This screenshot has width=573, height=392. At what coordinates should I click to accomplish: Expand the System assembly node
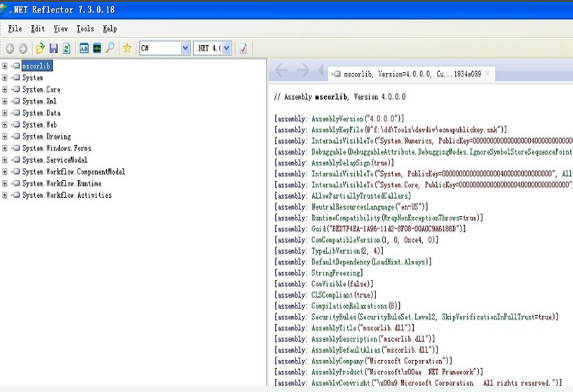click(x=5, y=78)
